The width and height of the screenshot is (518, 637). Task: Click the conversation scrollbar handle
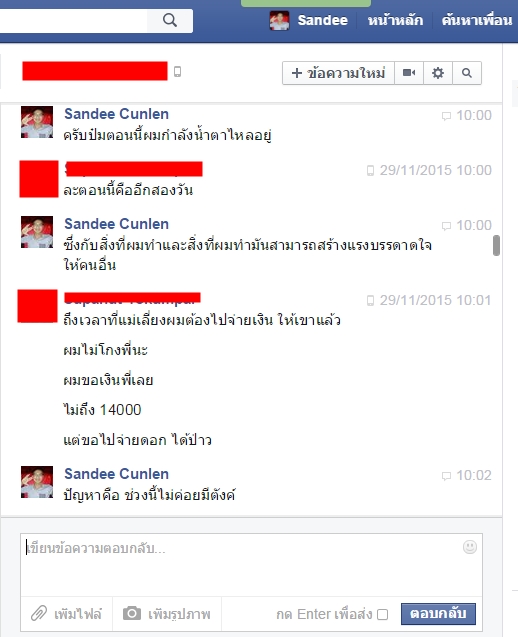496,245
